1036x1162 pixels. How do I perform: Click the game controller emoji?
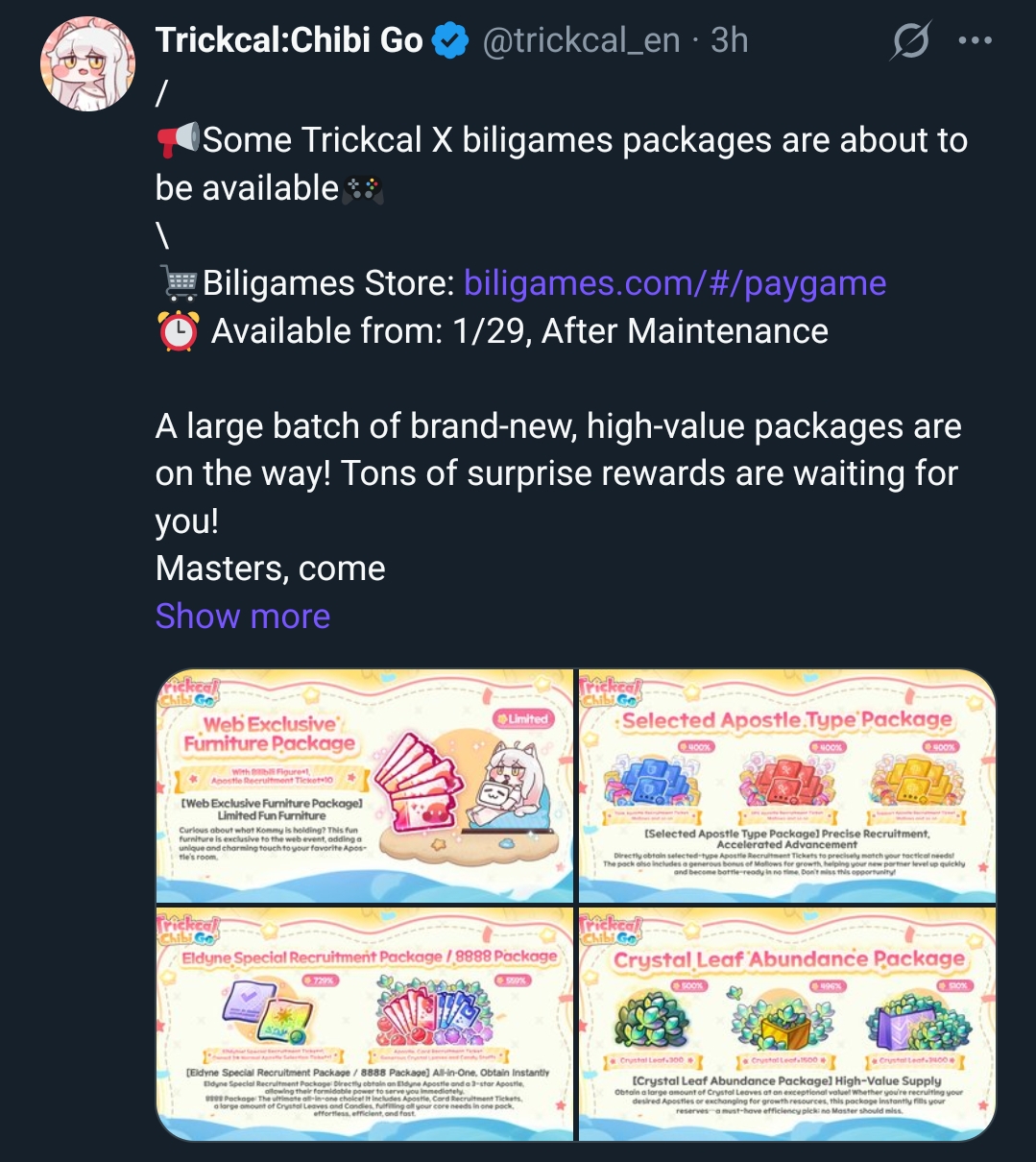pyautogui.click(x=363, y=188)
